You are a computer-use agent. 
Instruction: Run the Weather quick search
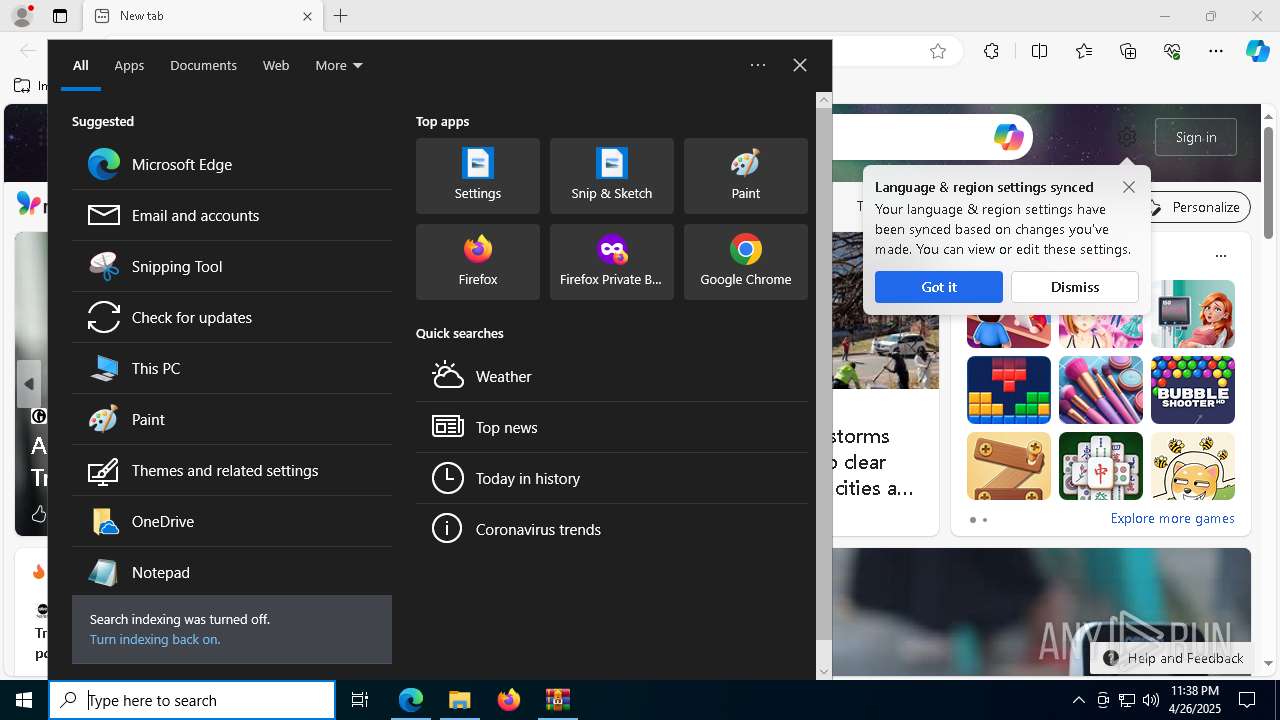tap(612, 376)
